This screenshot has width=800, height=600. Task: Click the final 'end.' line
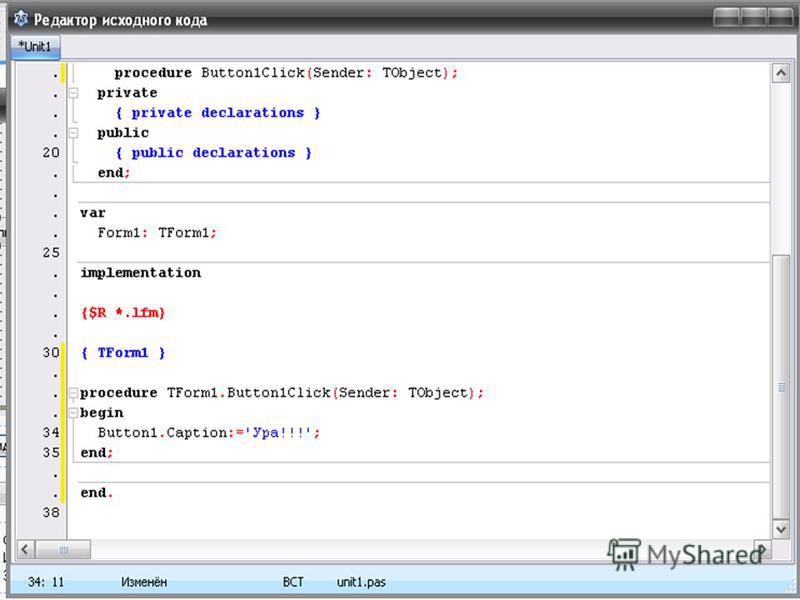[97, 493]
